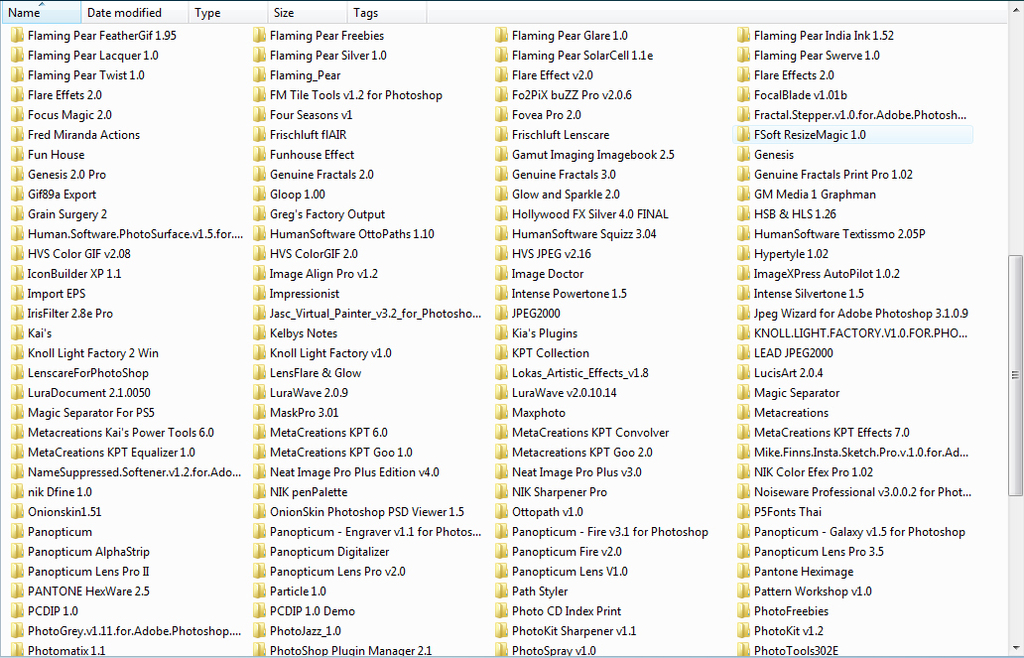This screenshot has height=658, width=1024.
Task: Click the "Photo CD Index Print" folder name
Action: (566, 611)
